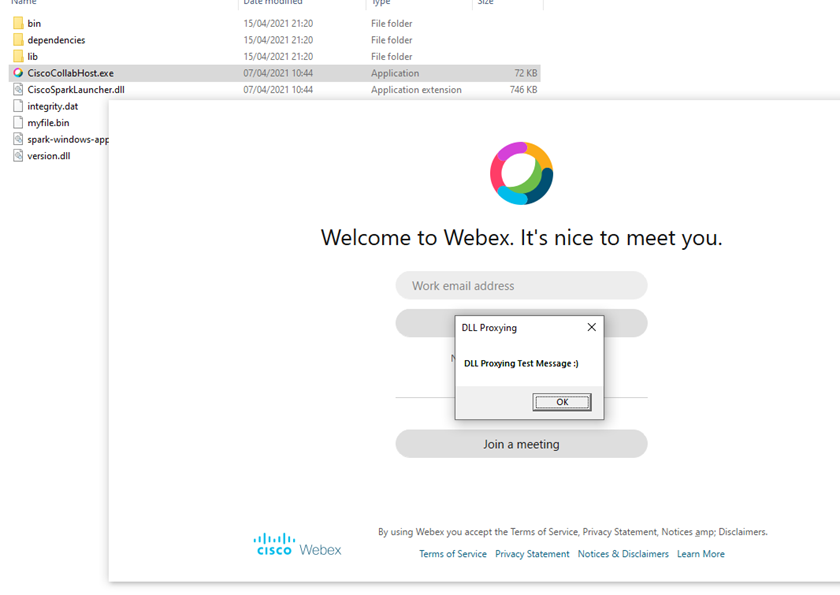Select the CiscoSparkLauncher.dll file icon
840x595 pixels.
click(18, 89)
